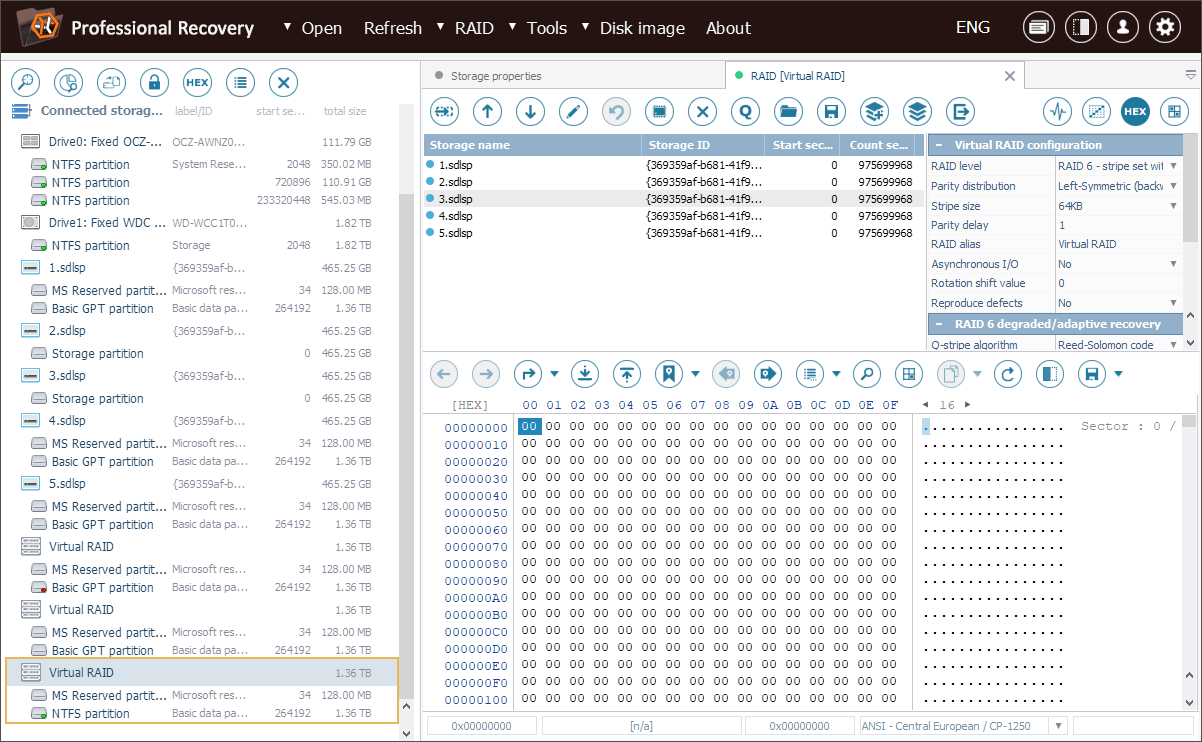Open the RAID level dropdown
Image resolution: width=1202 pixels, height=742 pixels.
tap(1173, 166)
